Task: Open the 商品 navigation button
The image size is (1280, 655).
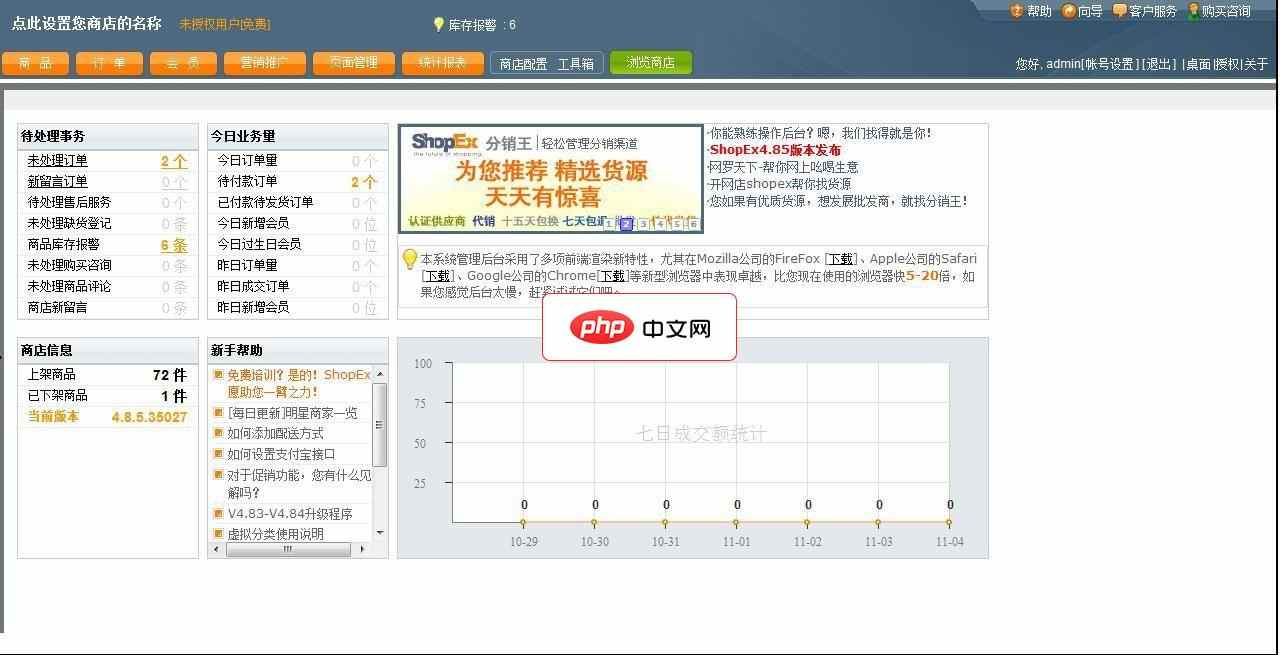Action: point(36,62)
